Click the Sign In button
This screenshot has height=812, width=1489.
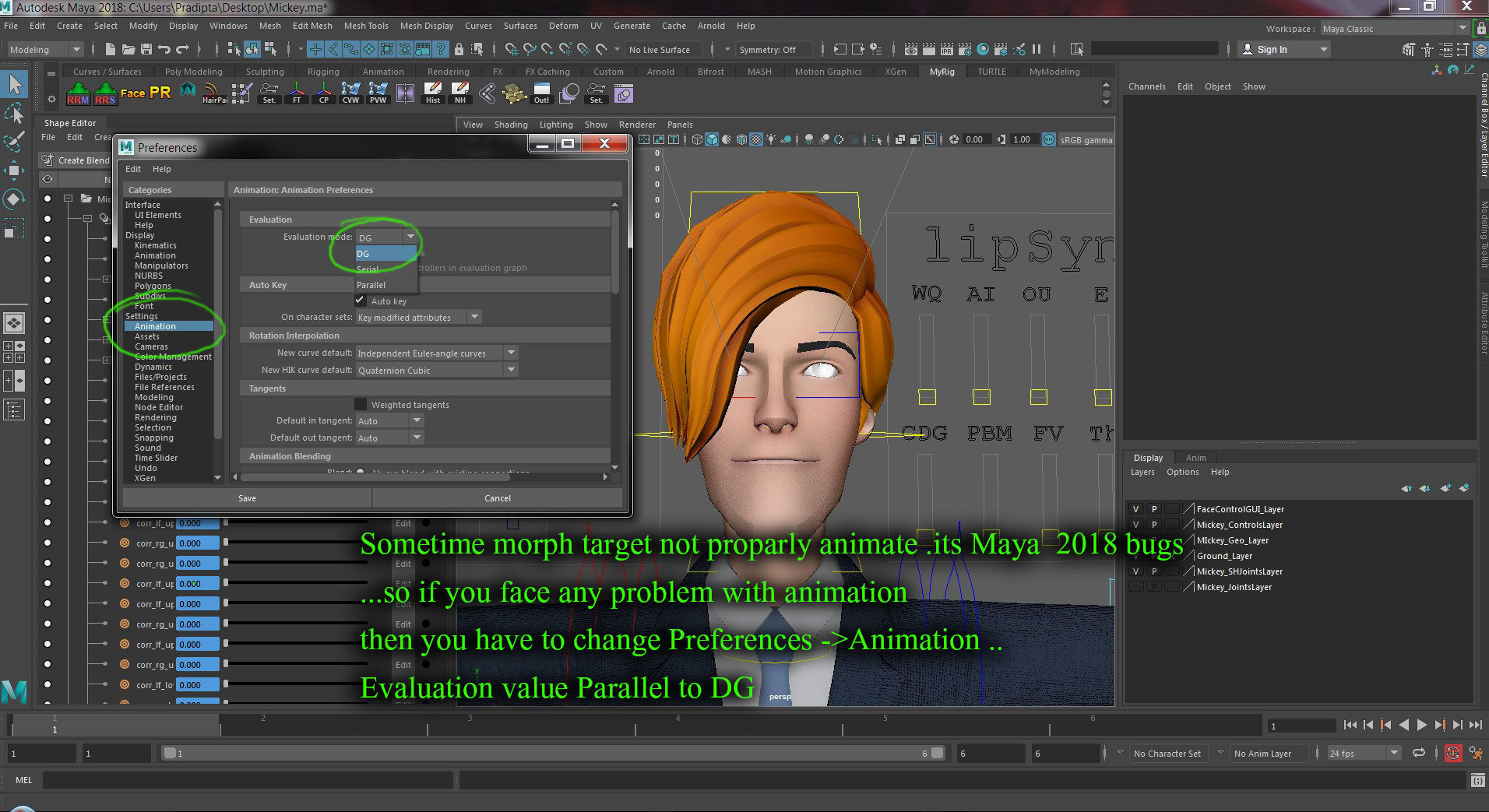coord(1283,50)
